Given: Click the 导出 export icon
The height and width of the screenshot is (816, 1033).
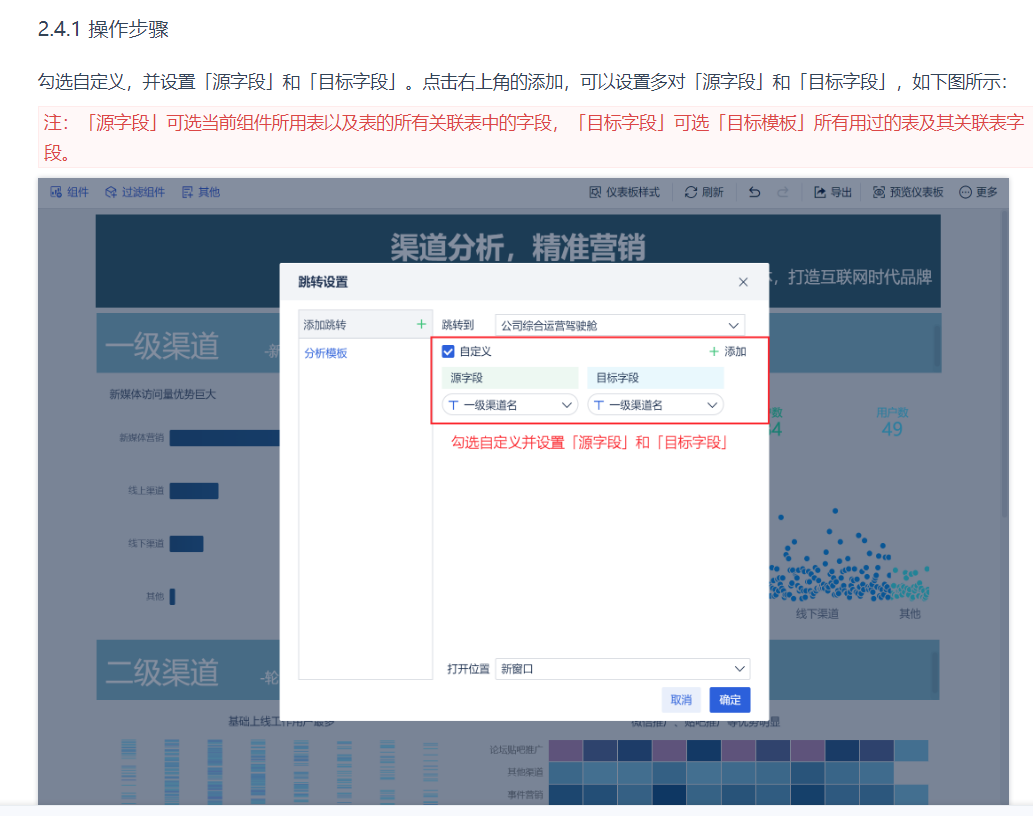Looking at the screenshot, I should (x=820, y=192).
